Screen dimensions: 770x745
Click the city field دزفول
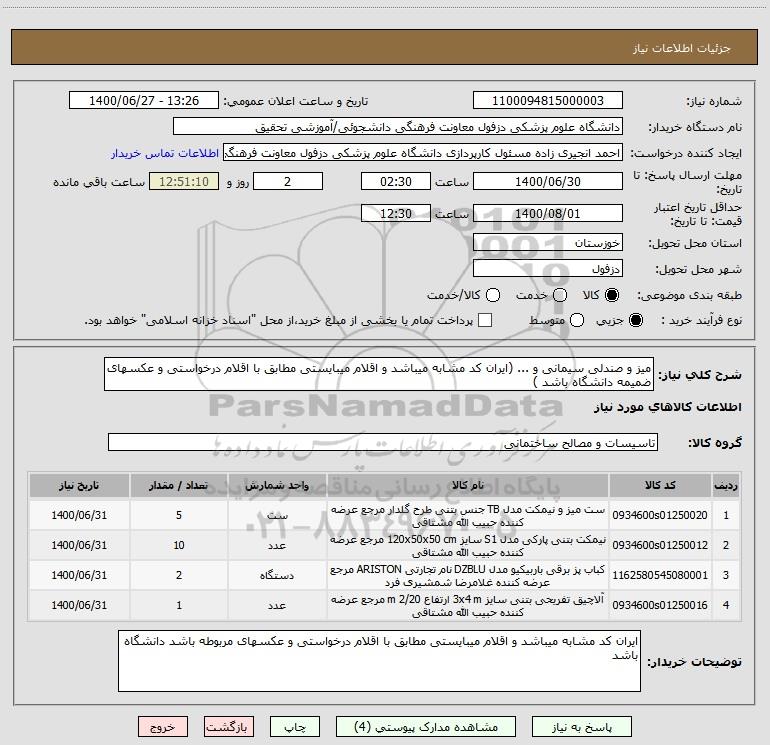tap(548, 269)
